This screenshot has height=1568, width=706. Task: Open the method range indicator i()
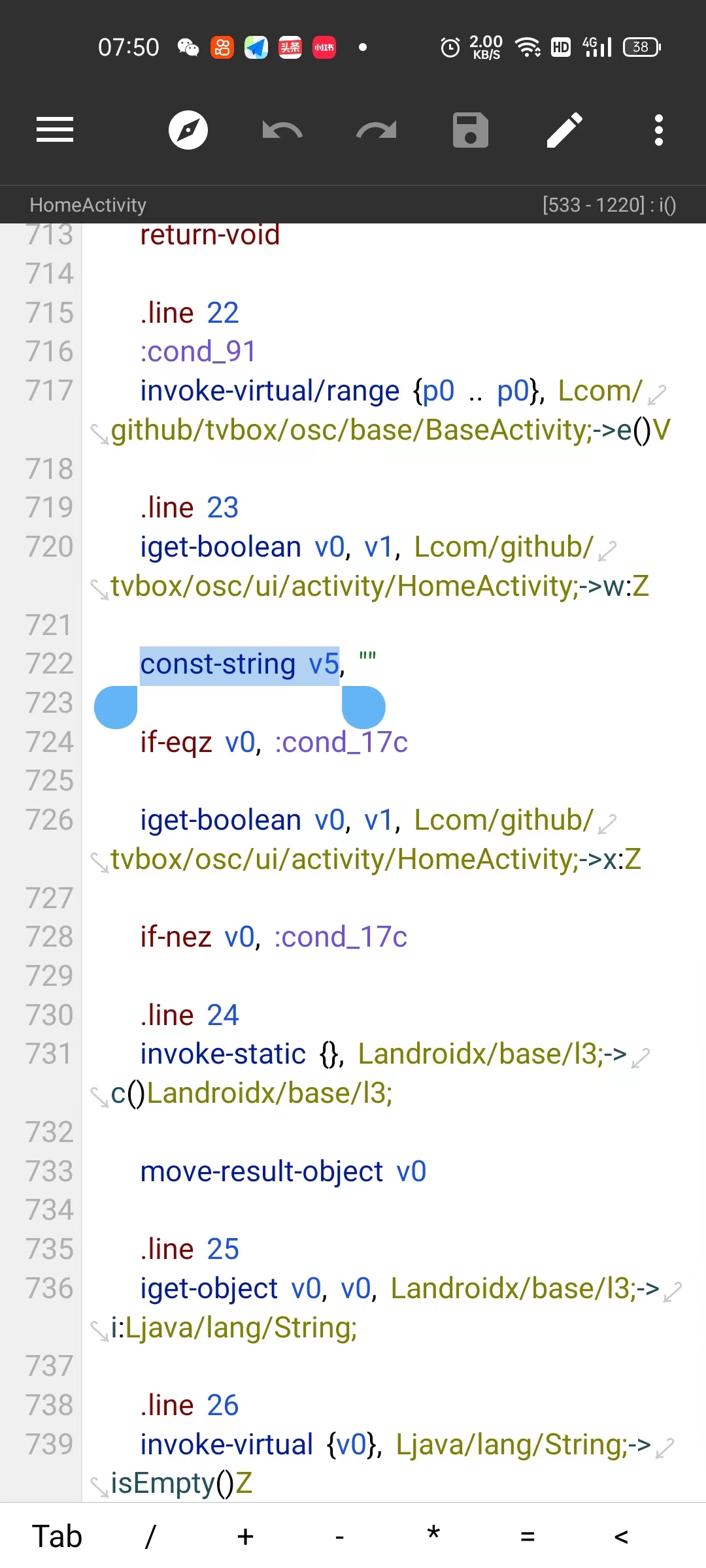click(x=609, y=205)
